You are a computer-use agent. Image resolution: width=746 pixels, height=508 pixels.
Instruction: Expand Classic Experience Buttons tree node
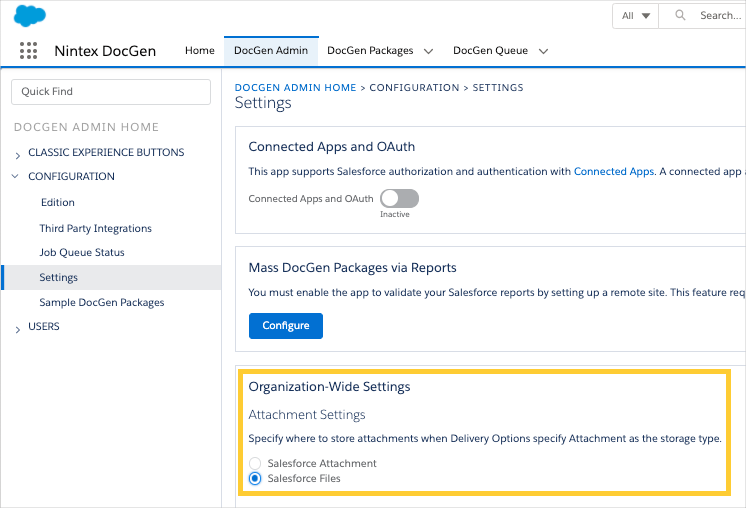pos(18,154)
